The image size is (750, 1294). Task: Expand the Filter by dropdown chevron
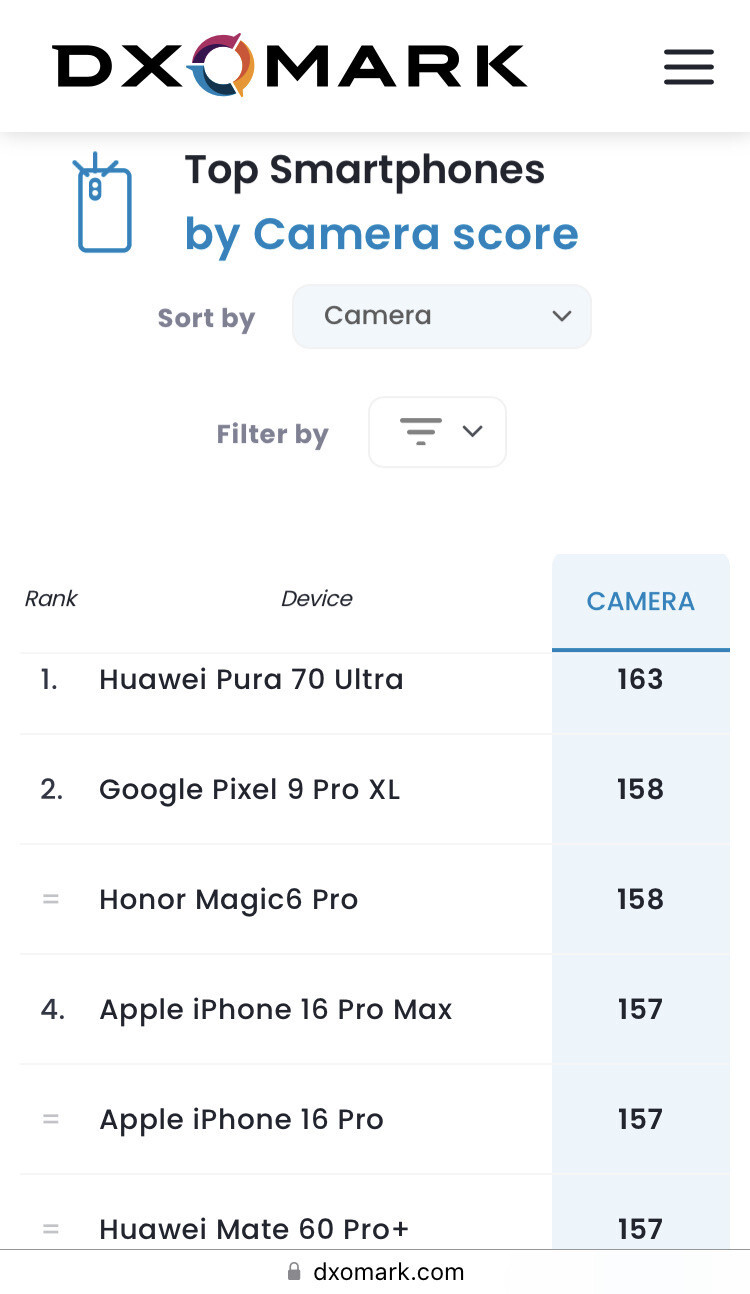[x=472, y=431]
